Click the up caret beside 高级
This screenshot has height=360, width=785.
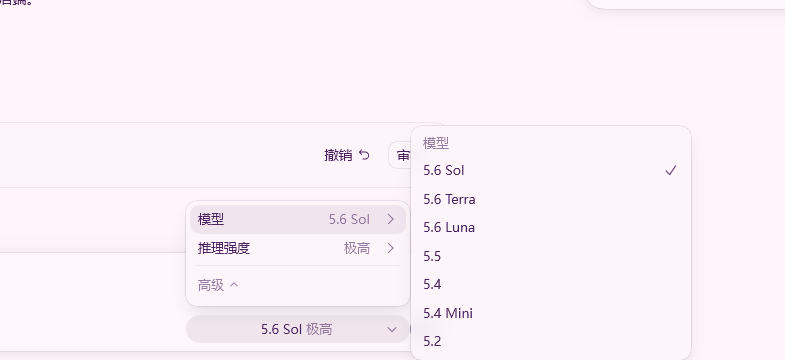234,285
